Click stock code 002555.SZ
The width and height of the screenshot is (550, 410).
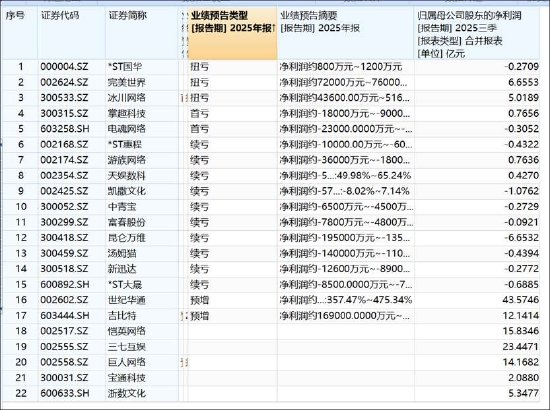[x=64, y=347]
